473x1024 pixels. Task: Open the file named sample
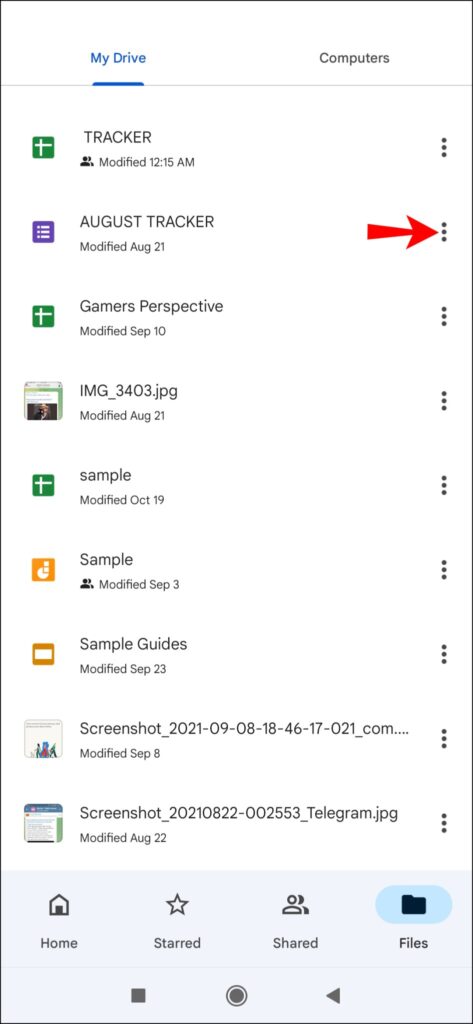coord(236,485)
